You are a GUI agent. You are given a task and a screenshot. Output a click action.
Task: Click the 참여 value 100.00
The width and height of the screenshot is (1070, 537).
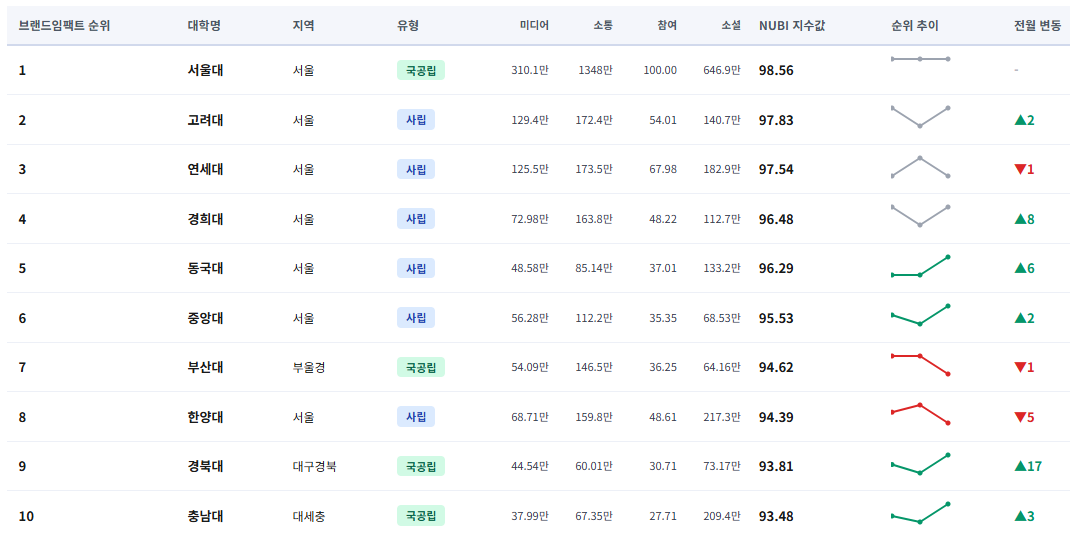660,70
